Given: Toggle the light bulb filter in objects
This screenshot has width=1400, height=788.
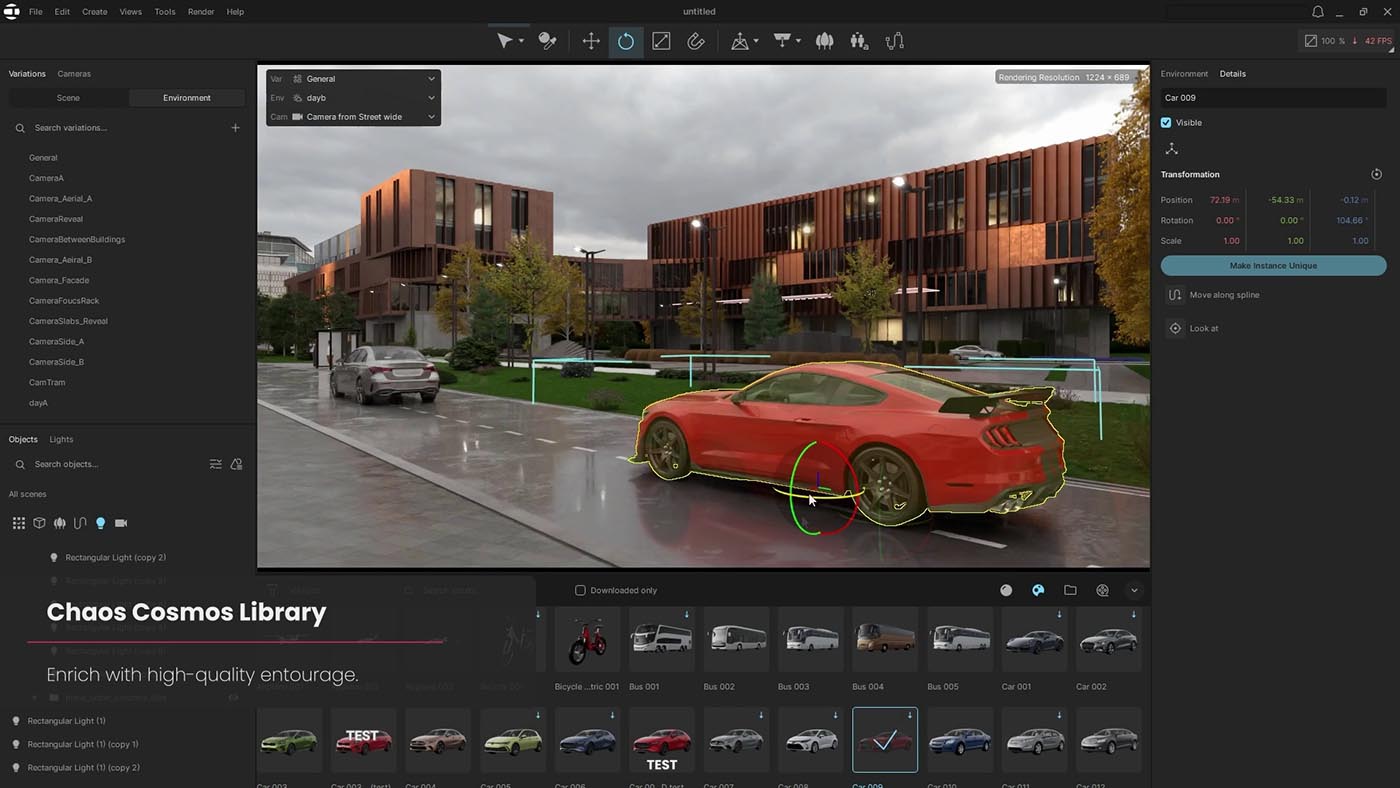Looking at the screenshot, I should [100, 523].
